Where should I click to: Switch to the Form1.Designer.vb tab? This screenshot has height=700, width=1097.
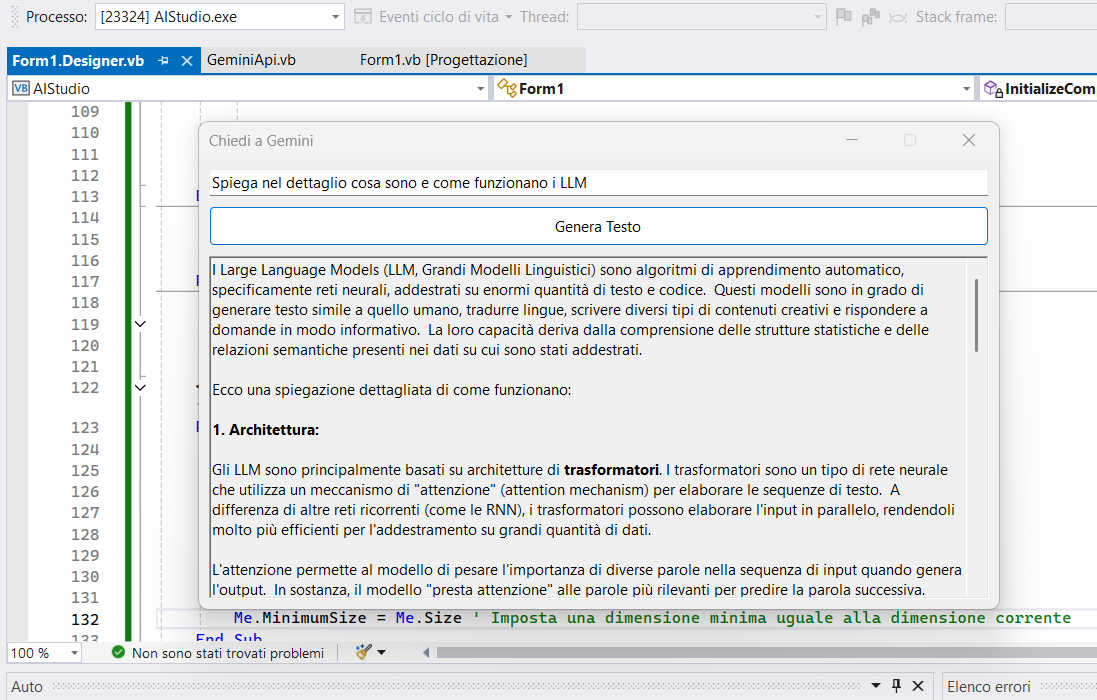(x=78, y=61)
